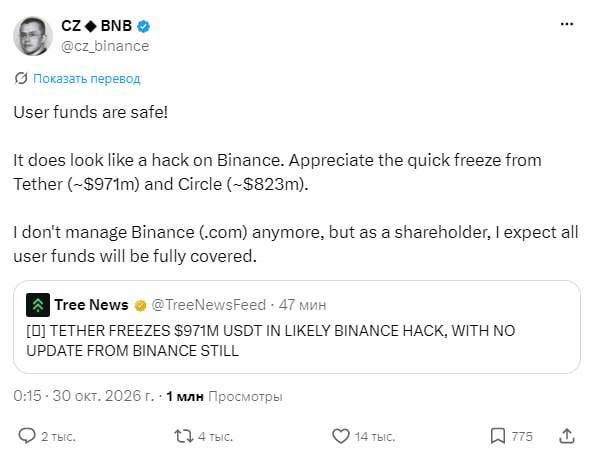Like the tweet with the heart icon
This screenshot has height=455, width=595.
coord(340,436)
